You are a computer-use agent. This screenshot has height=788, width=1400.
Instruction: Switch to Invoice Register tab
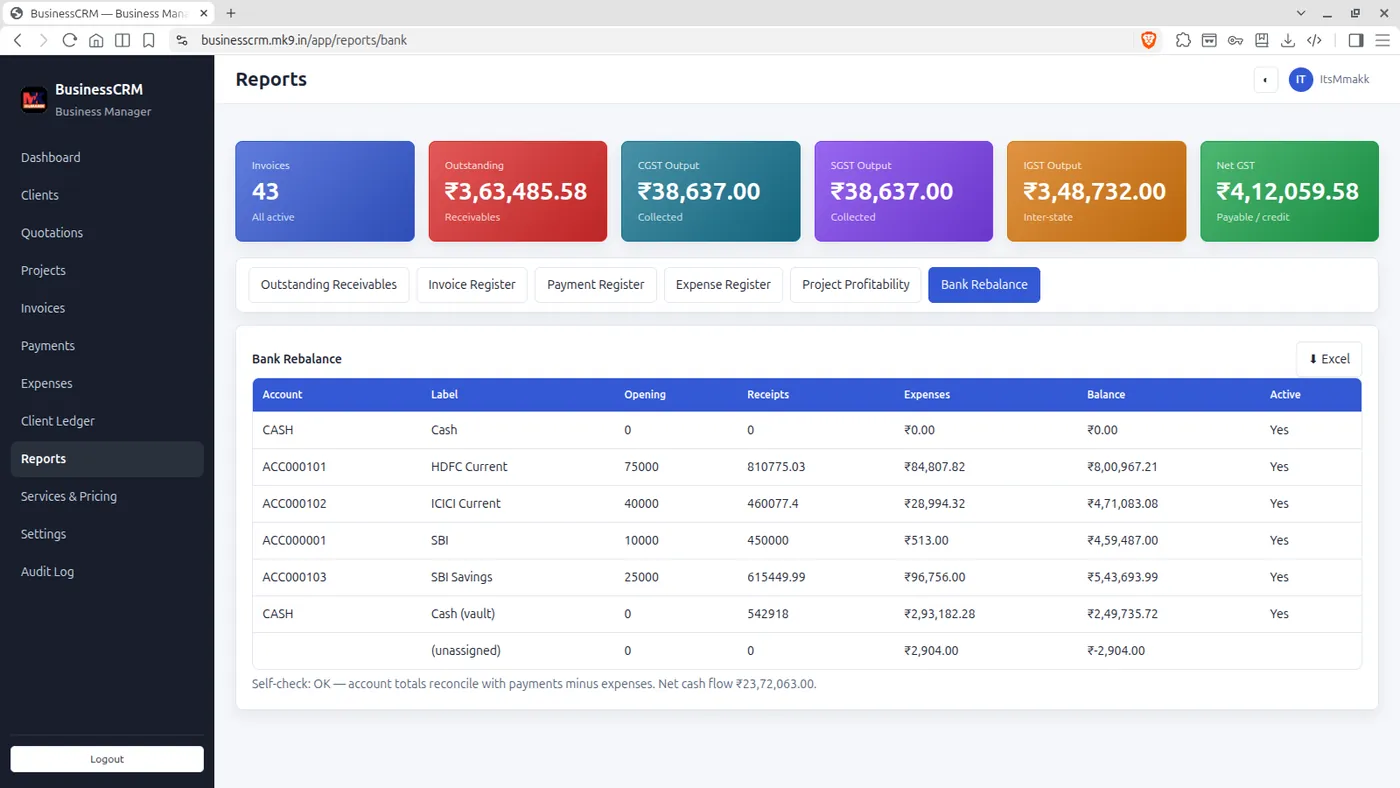(x=472, y=285)
